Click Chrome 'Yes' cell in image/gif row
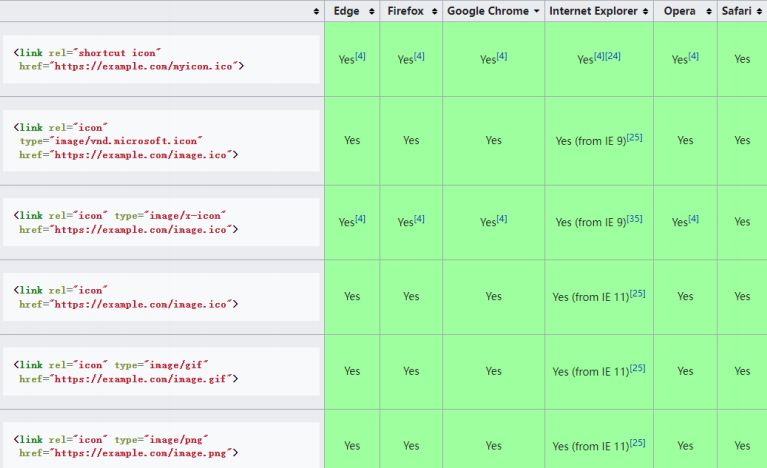The image size is (767, 468). [494, 371]
